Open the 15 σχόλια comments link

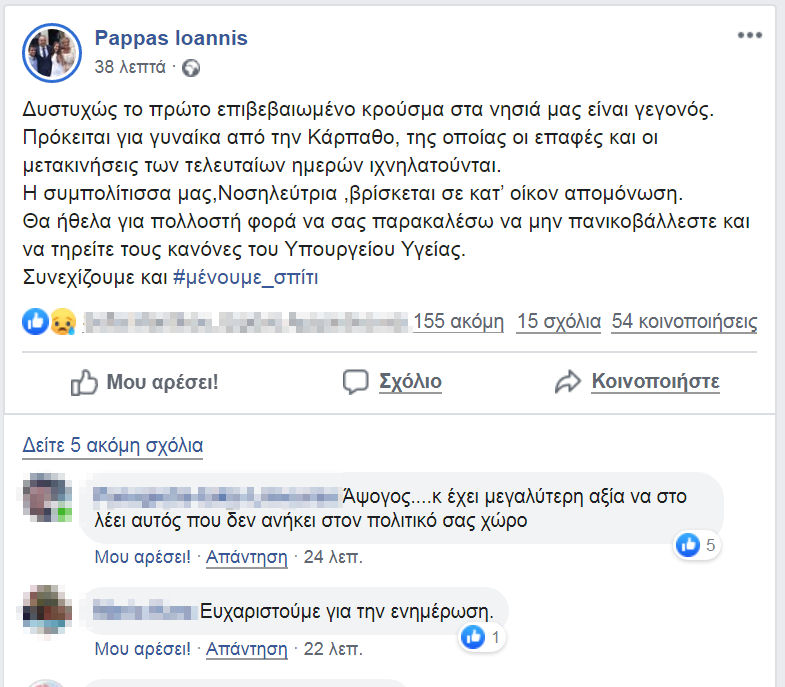(x=559, y=322)
